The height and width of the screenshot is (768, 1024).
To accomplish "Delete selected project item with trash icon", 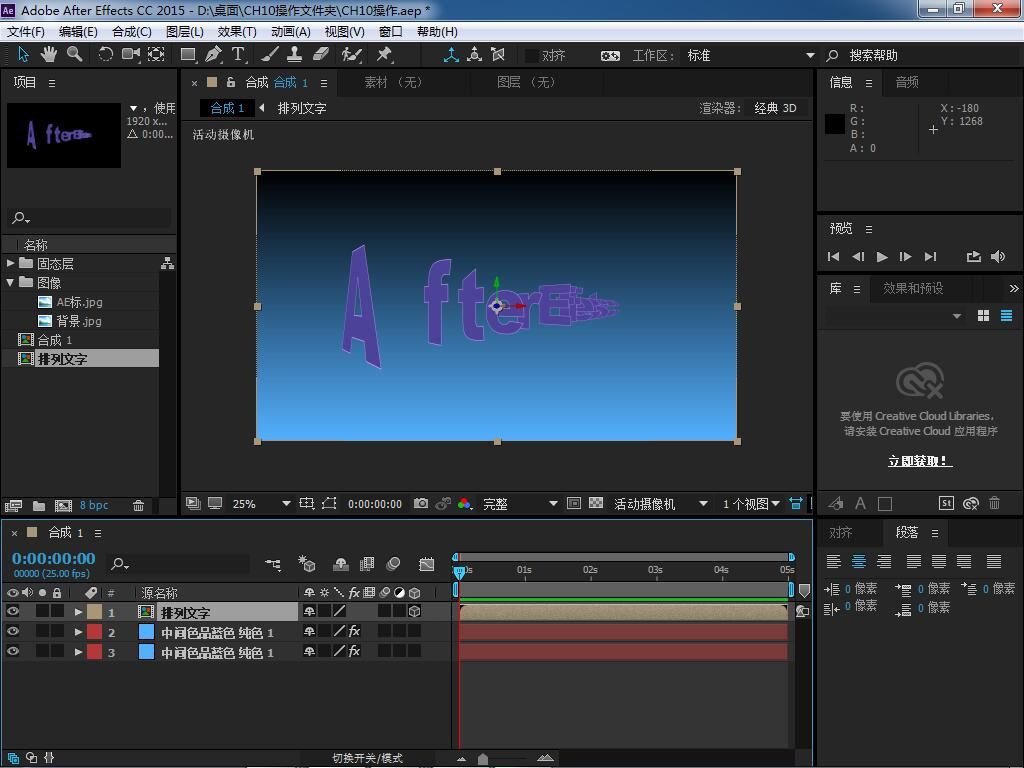I will [138, 505].
